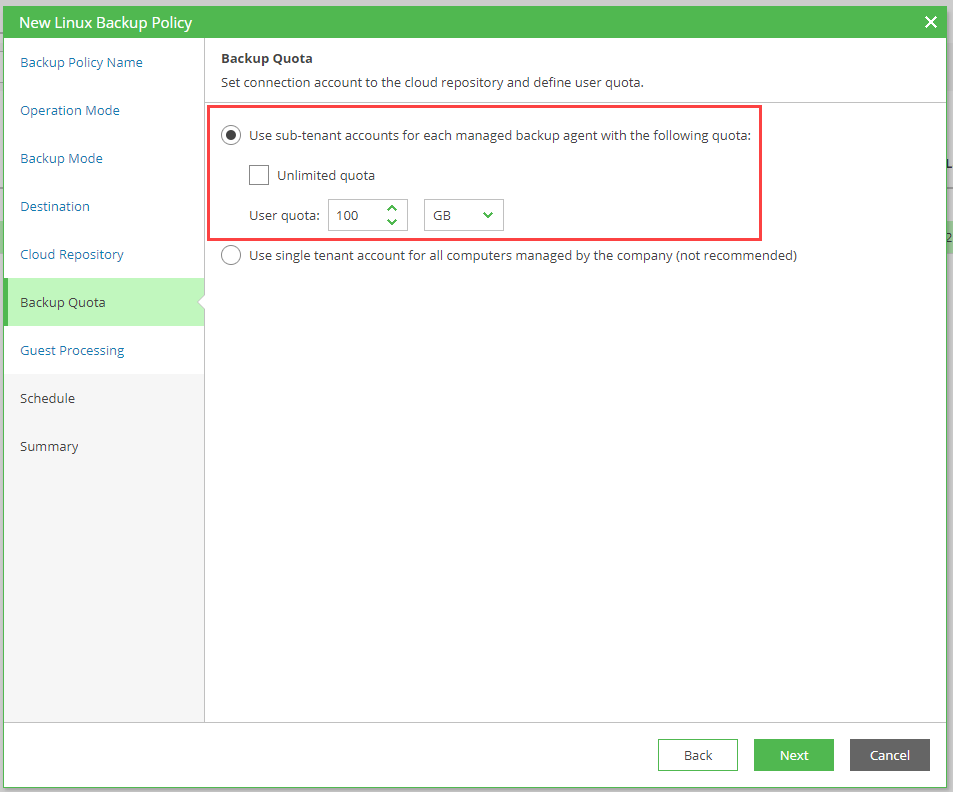This screenshot has height=792, width=953.
Task: Choose the sub-tenant accounts radio option
Action: point(231,135)
